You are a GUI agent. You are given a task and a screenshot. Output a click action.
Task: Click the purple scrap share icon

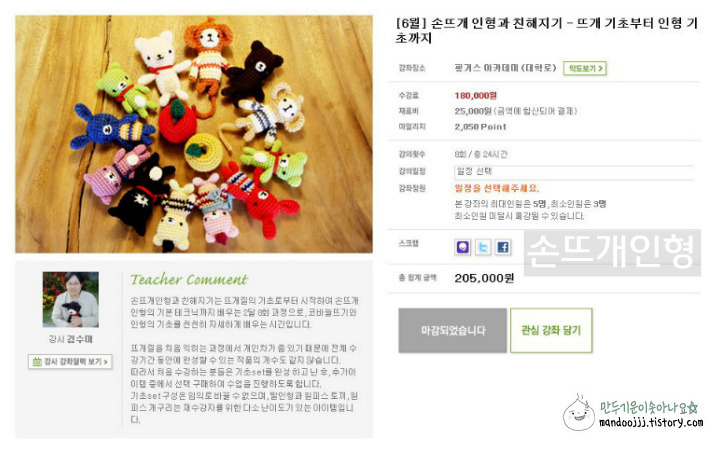click(462, 247)
